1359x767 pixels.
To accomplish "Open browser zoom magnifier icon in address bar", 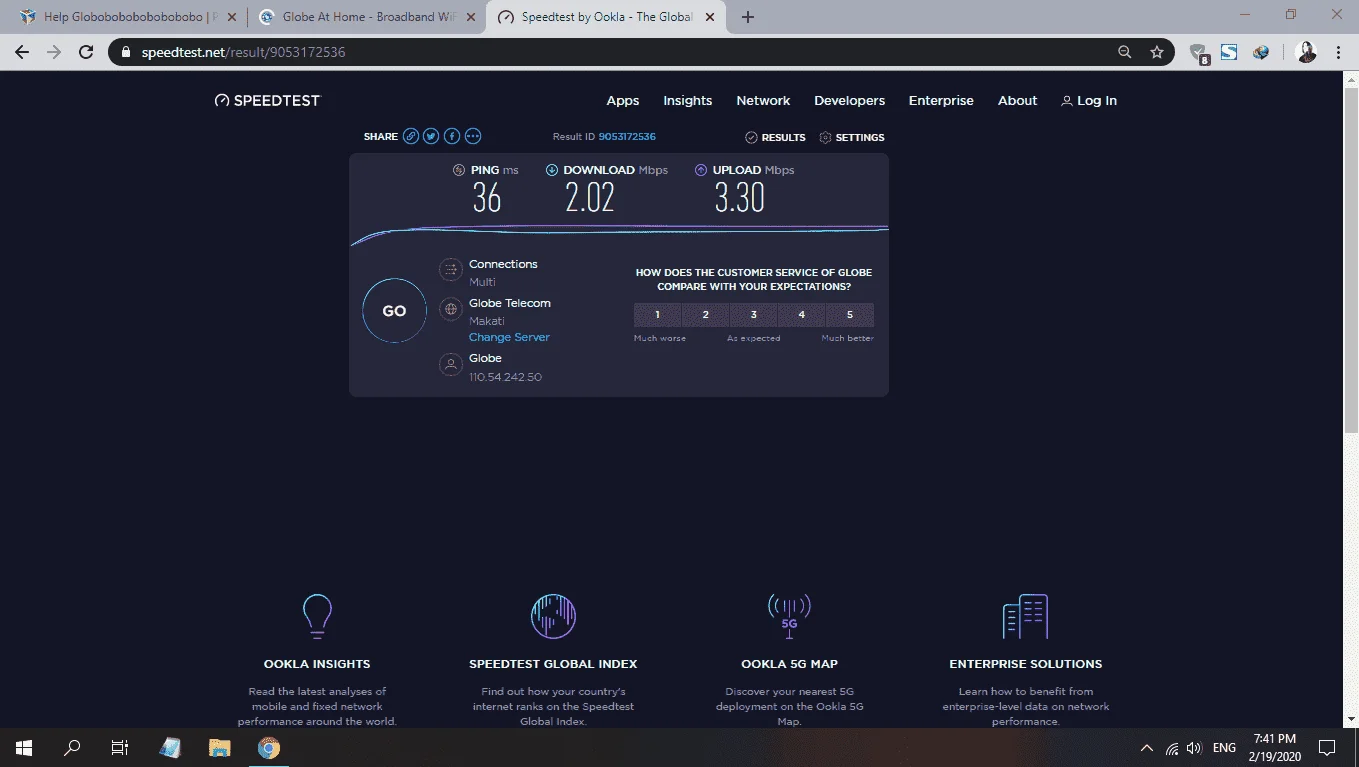I will click(x=1125, y=52).
